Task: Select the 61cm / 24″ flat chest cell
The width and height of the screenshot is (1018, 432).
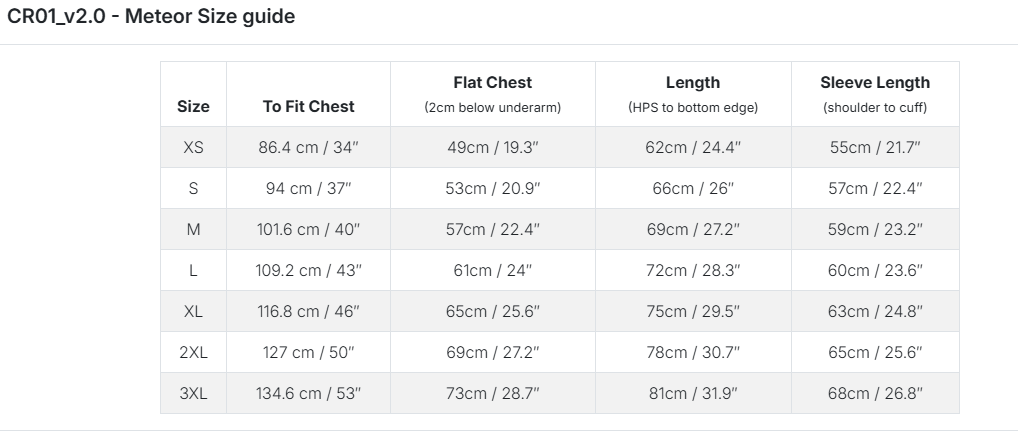Action: click(493, 270)
